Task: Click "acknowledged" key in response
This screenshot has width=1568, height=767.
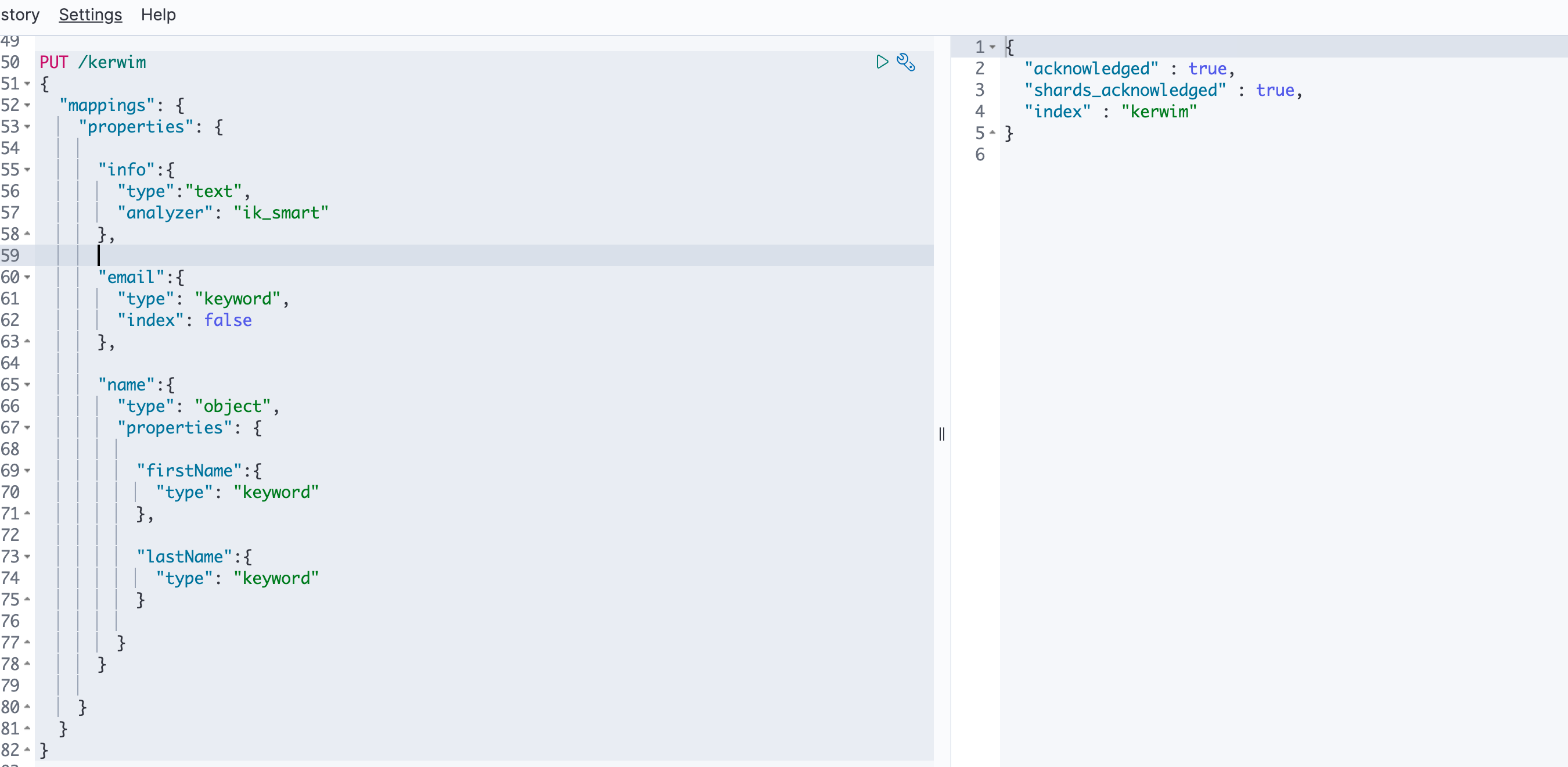Action: [1091, 68]
